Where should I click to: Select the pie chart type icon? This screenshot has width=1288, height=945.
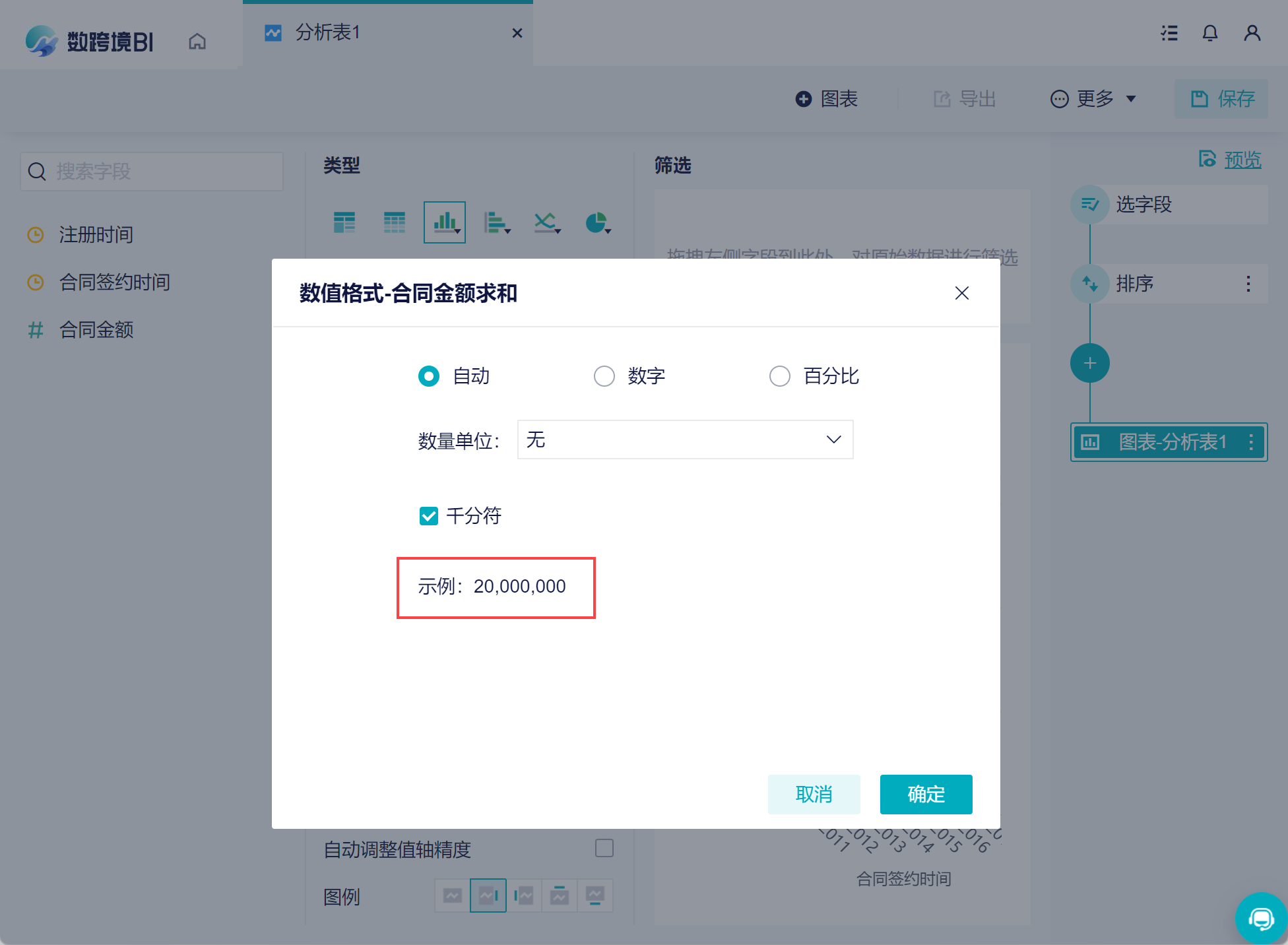point(596,222)
